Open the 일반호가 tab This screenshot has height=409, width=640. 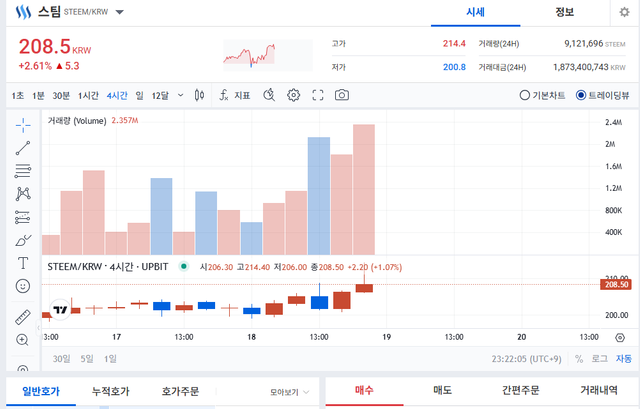coord(41,391)
